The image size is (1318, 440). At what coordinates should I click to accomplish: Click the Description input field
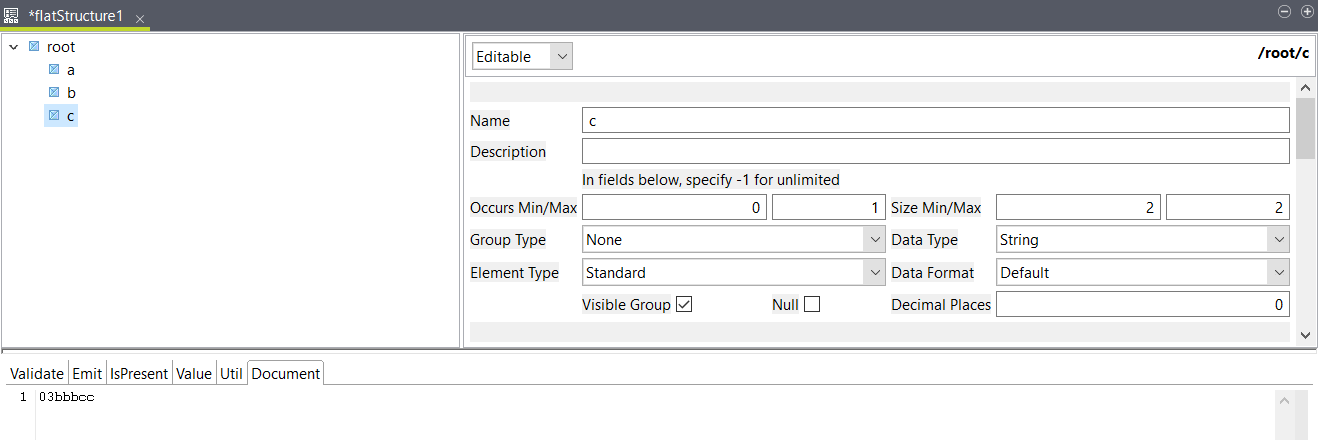click(935, 152)
